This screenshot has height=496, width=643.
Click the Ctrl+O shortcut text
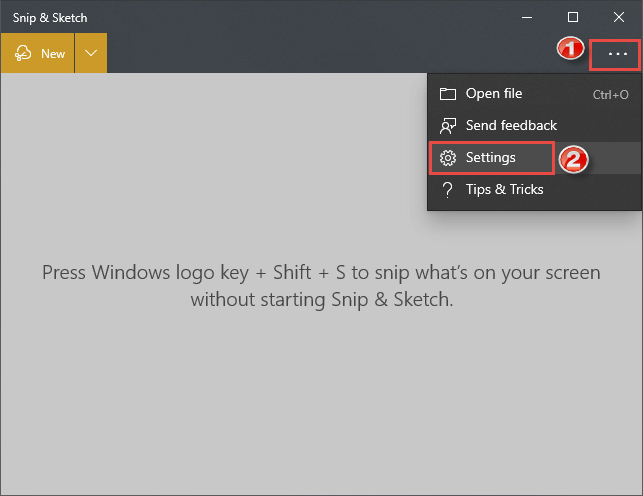pyautogui.click(x=610, y=95)
